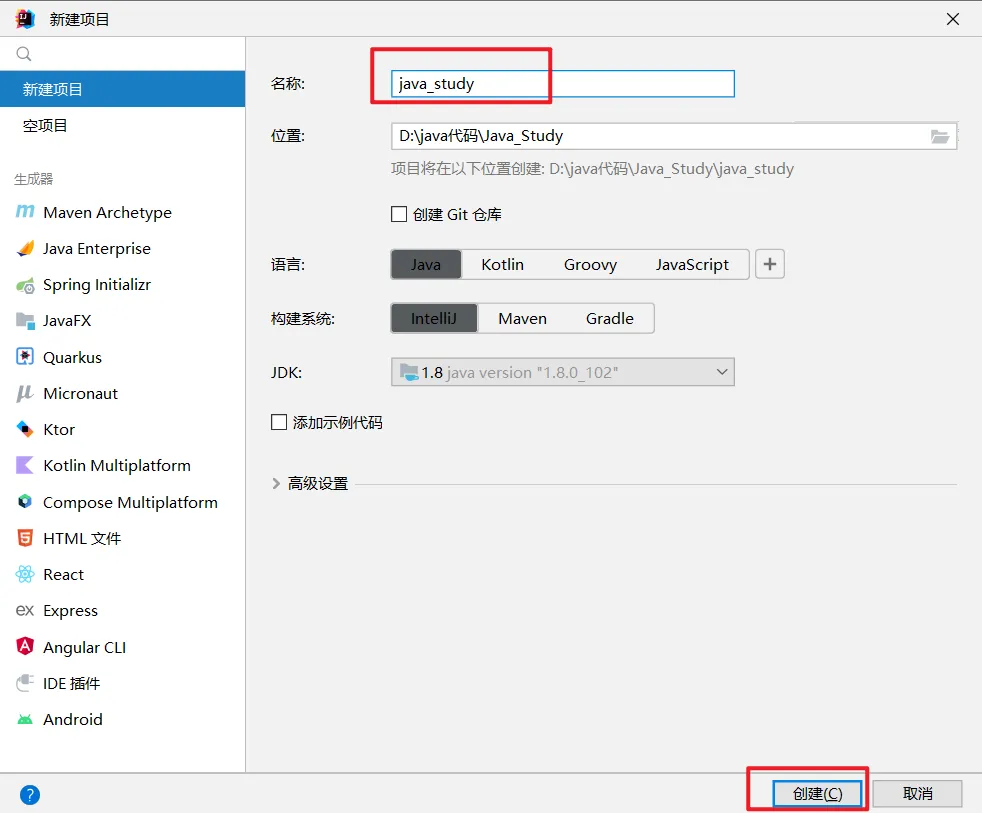Click the 创建(C) button

point(817,794)
